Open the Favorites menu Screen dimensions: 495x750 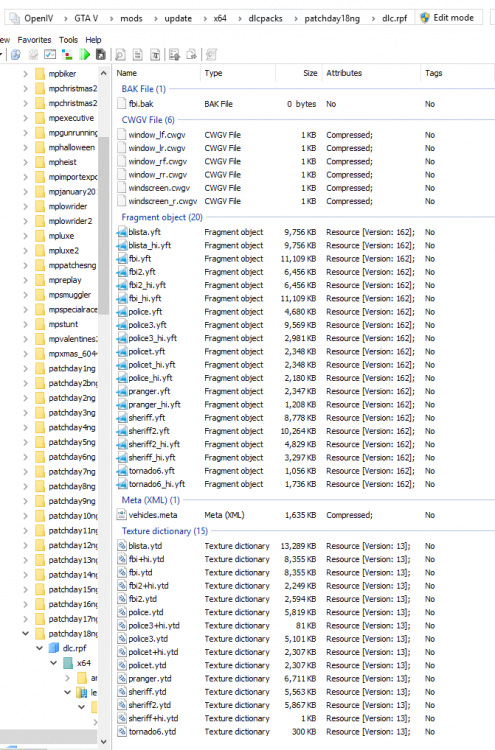pos(34,40)
